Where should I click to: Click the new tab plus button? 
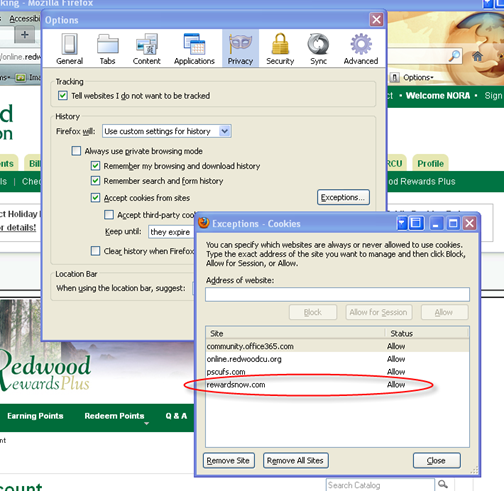pyautogui.click(x=25, y=35)
